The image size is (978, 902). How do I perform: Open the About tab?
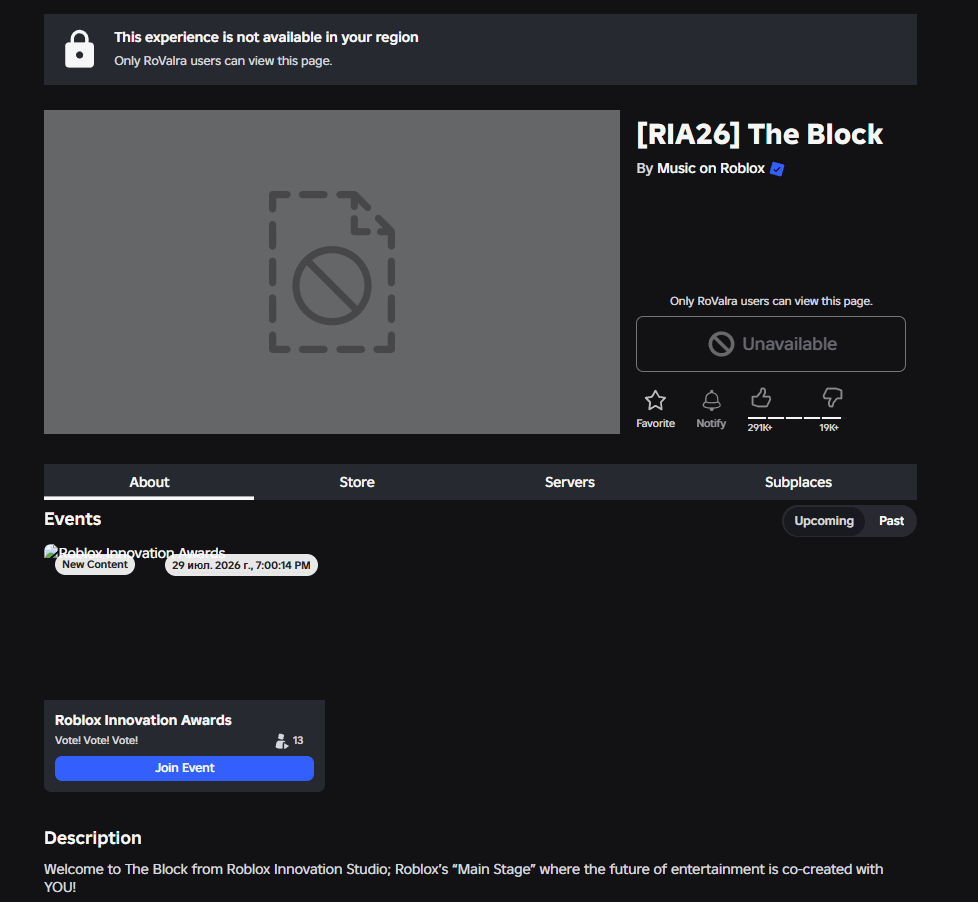(149, 482)
